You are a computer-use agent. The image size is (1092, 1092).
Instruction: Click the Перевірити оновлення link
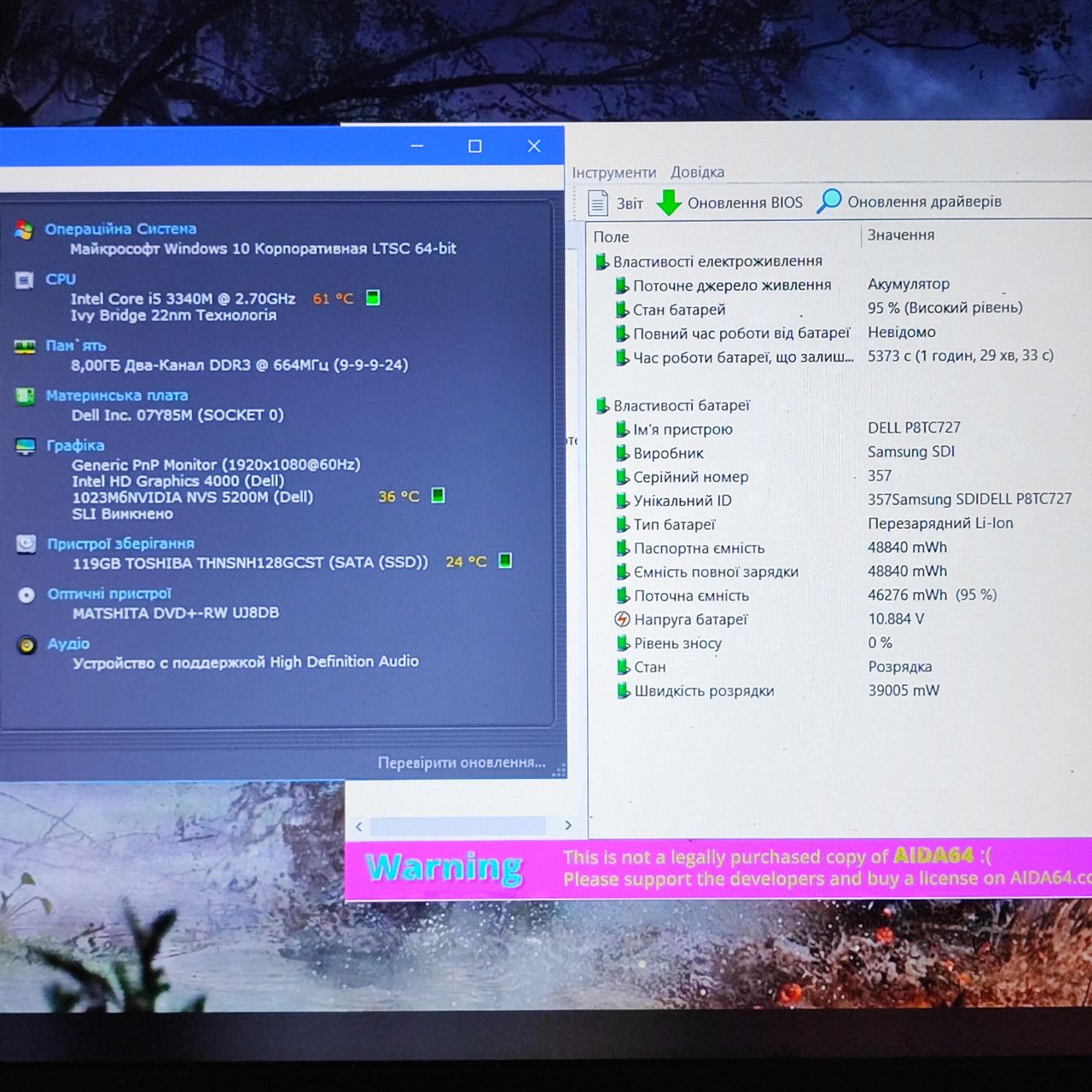462,763
